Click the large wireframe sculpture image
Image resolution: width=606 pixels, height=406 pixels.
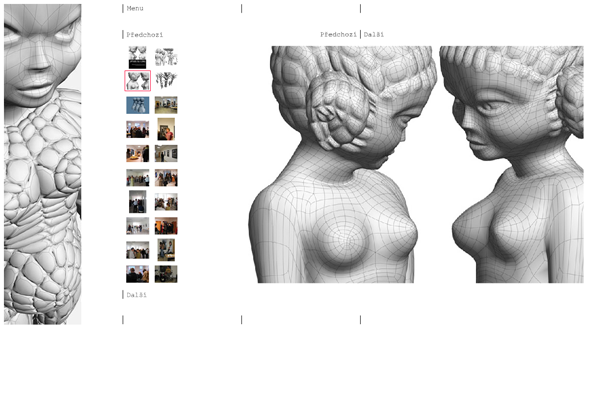[415, 164]
